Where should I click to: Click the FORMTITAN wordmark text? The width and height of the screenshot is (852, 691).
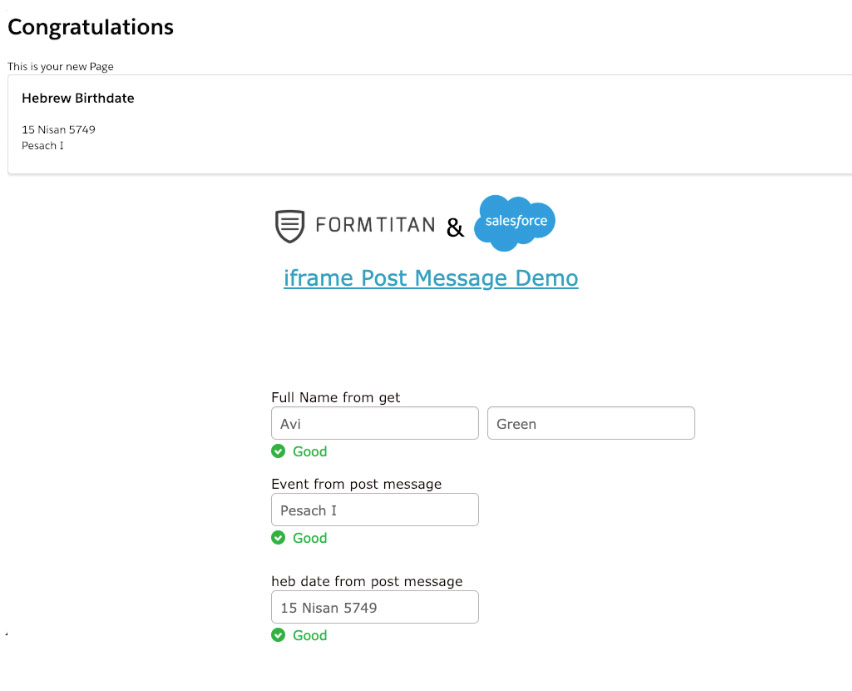click(x=375, y=226)
